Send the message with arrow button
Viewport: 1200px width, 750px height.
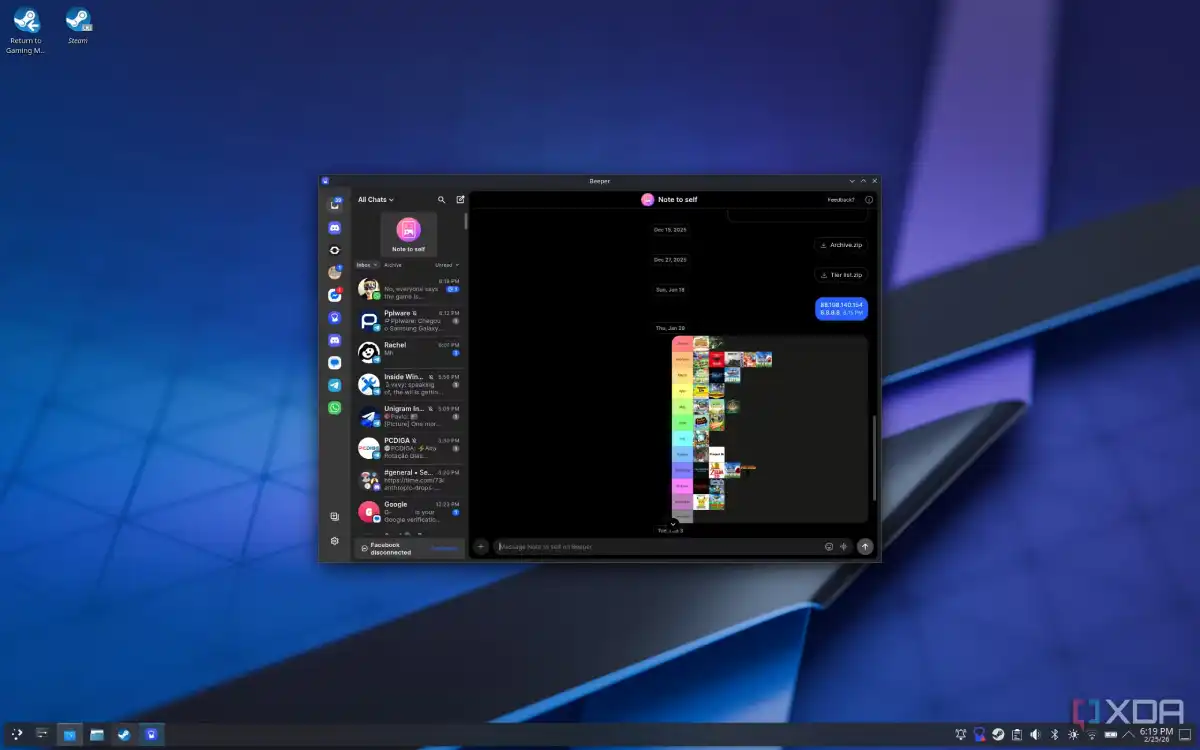[x=865, y=547]
